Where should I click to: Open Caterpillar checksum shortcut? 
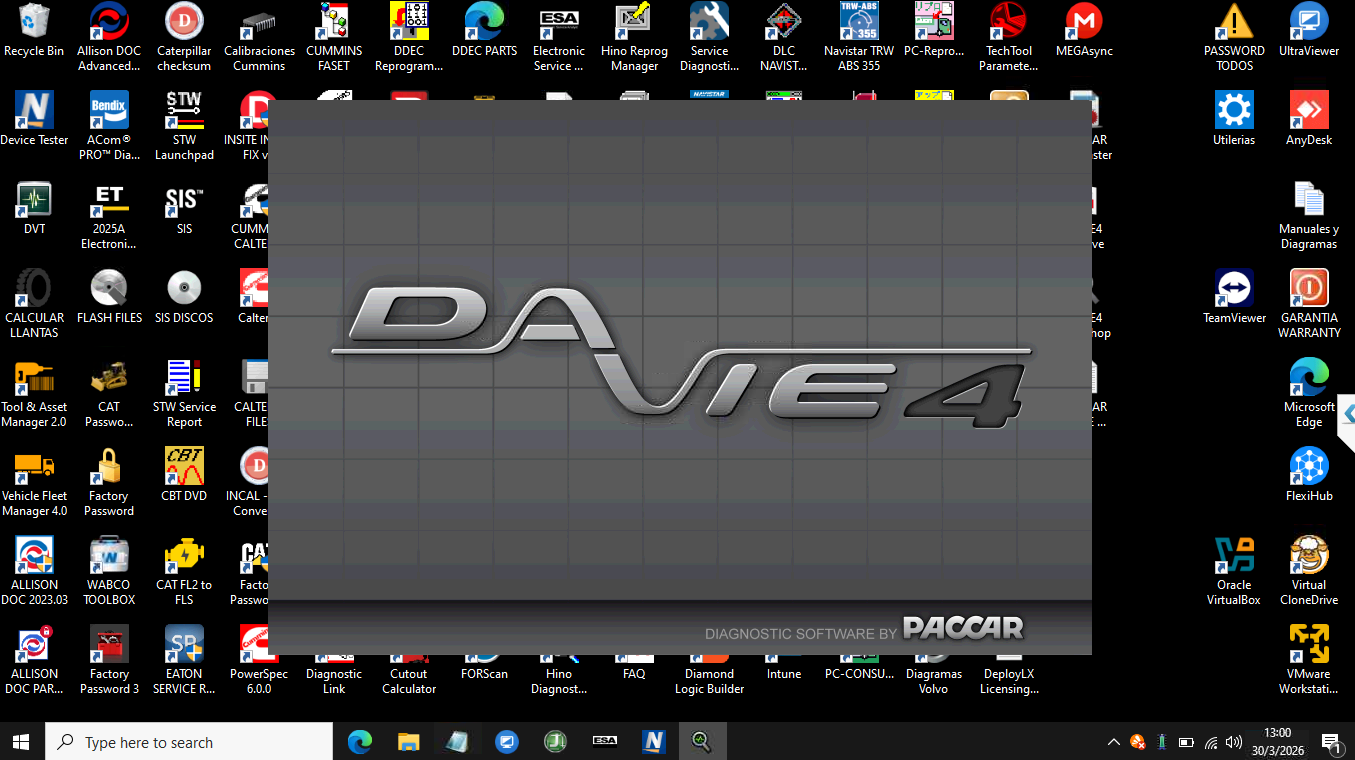point(184,37)
